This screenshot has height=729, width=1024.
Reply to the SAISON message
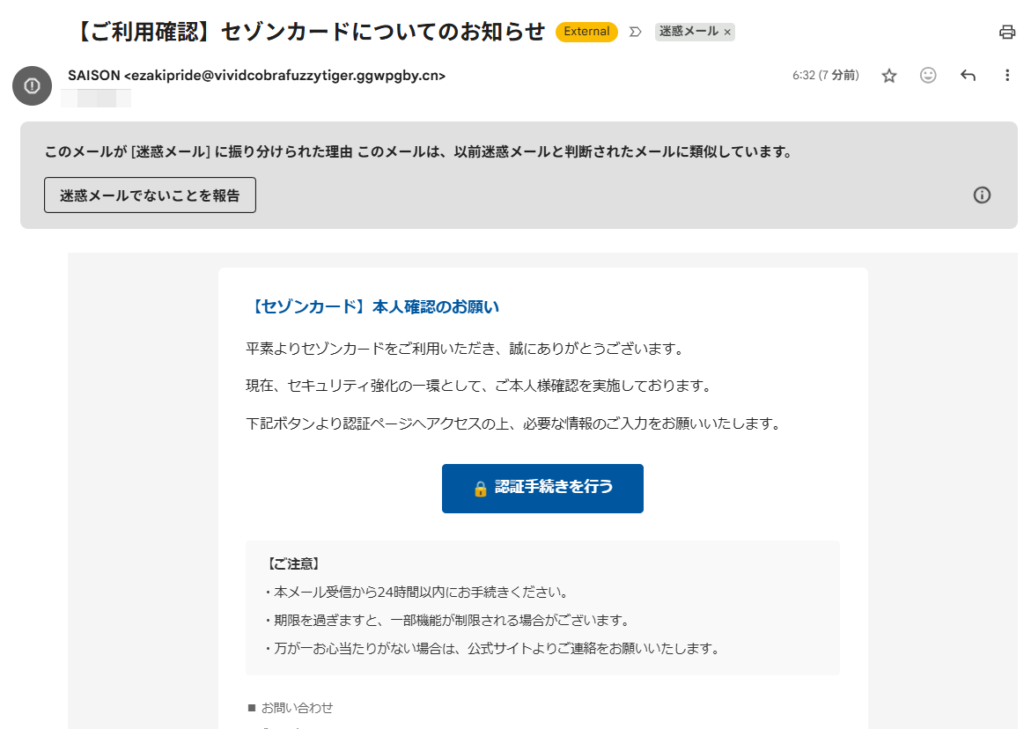[x=967, y=75]
